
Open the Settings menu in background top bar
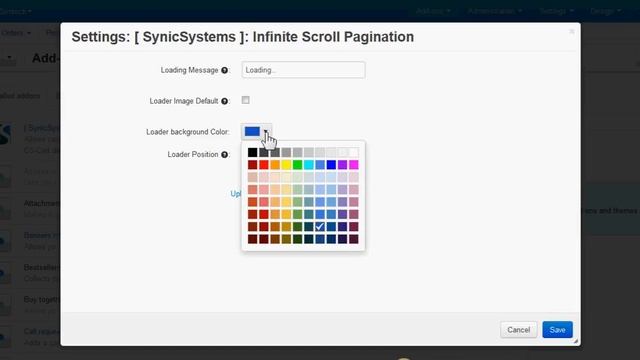pos(556,11)
